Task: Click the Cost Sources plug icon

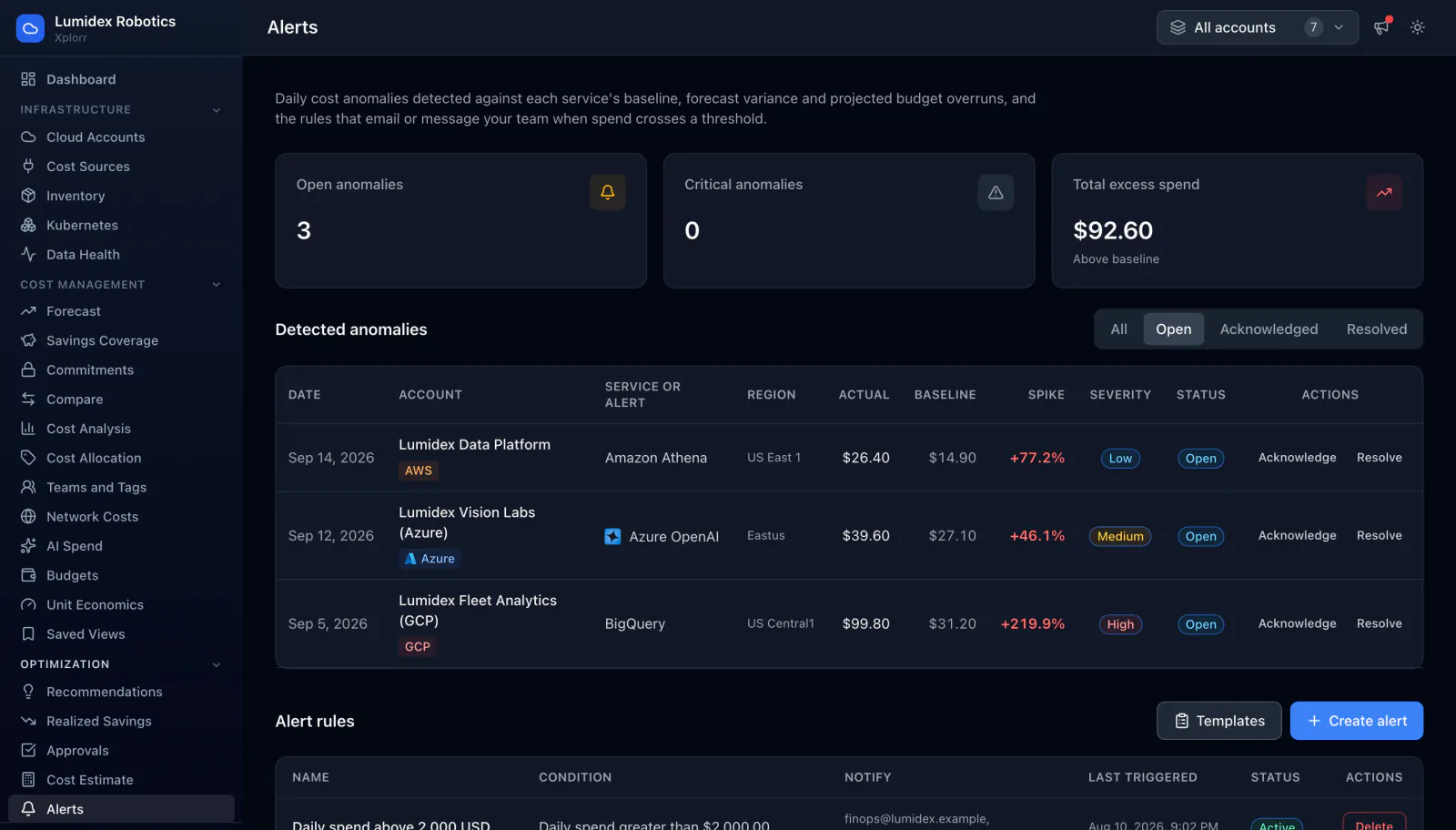Action: (28, 167)
